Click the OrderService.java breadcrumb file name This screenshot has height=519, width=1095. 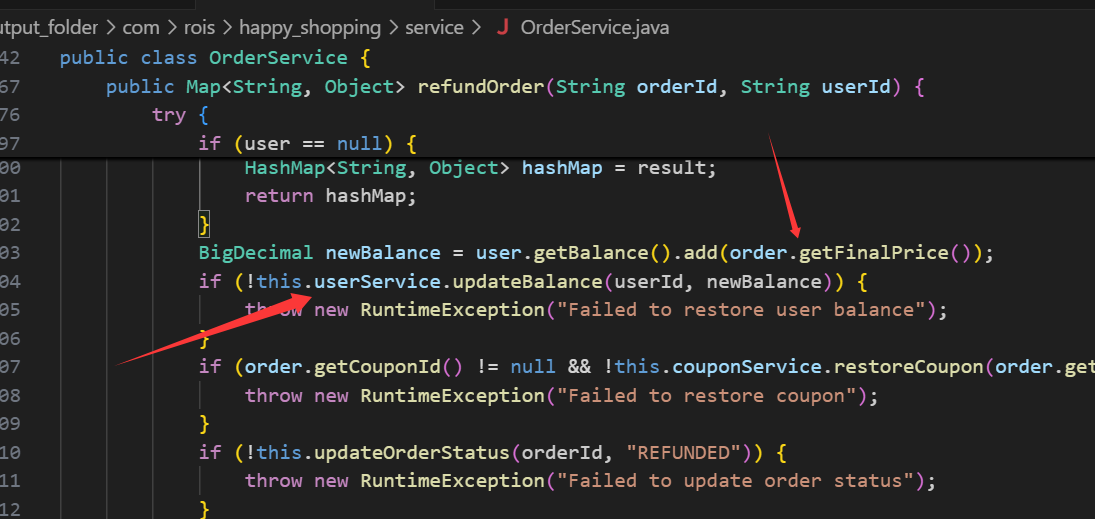[x=595, y=27]
